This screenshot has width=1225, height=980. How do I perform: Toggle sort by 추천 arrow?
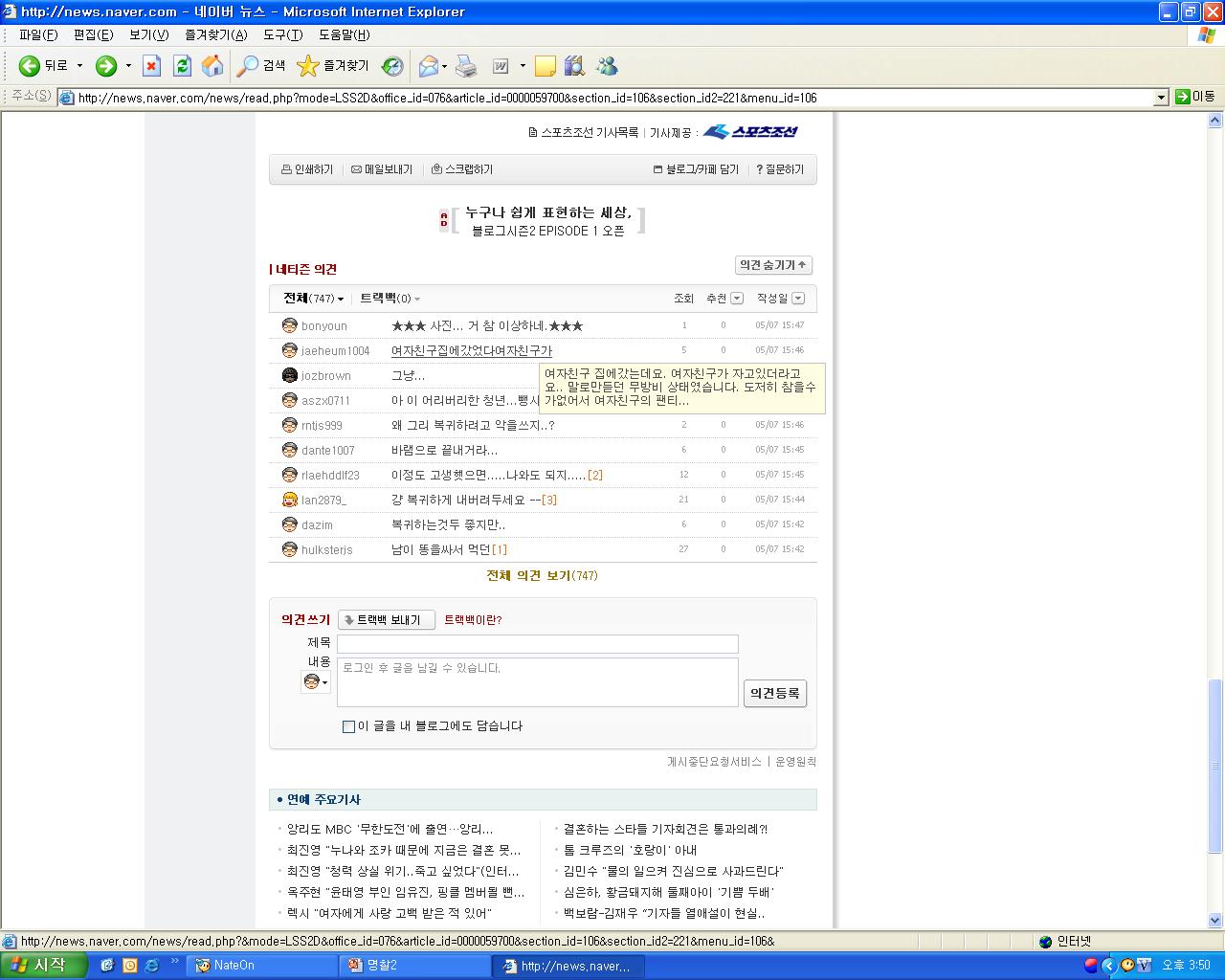(737, 299)
